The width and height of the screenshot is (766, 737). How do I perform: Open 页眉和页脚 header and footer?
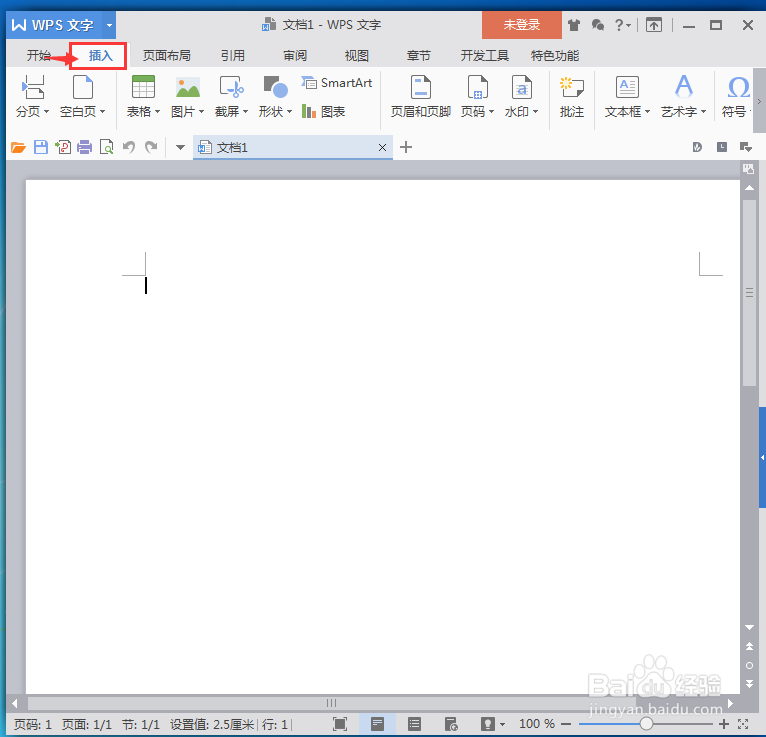(x=421, y=97)
